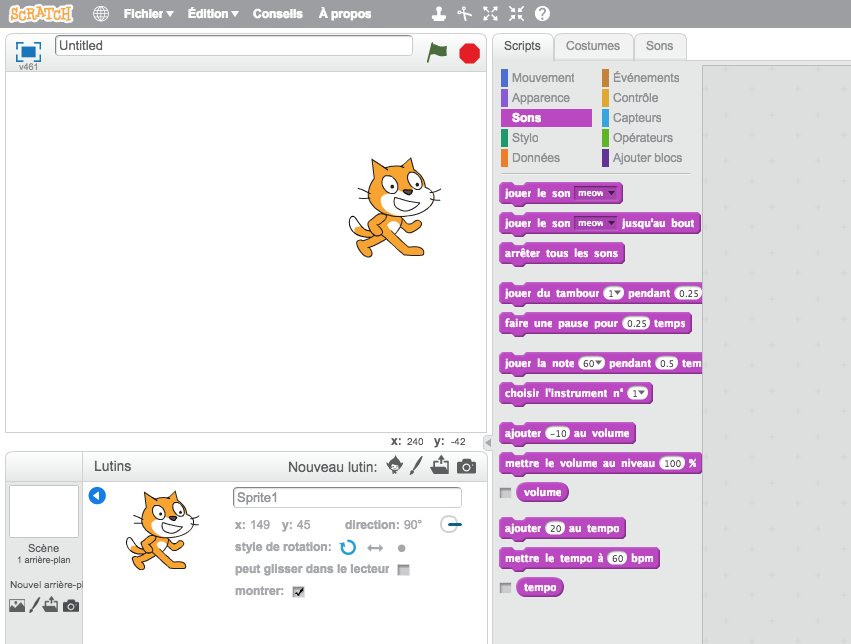Screen dimensions: 851x644
Task: Select the Duplicate stamp tool
Action: [439, 14]
